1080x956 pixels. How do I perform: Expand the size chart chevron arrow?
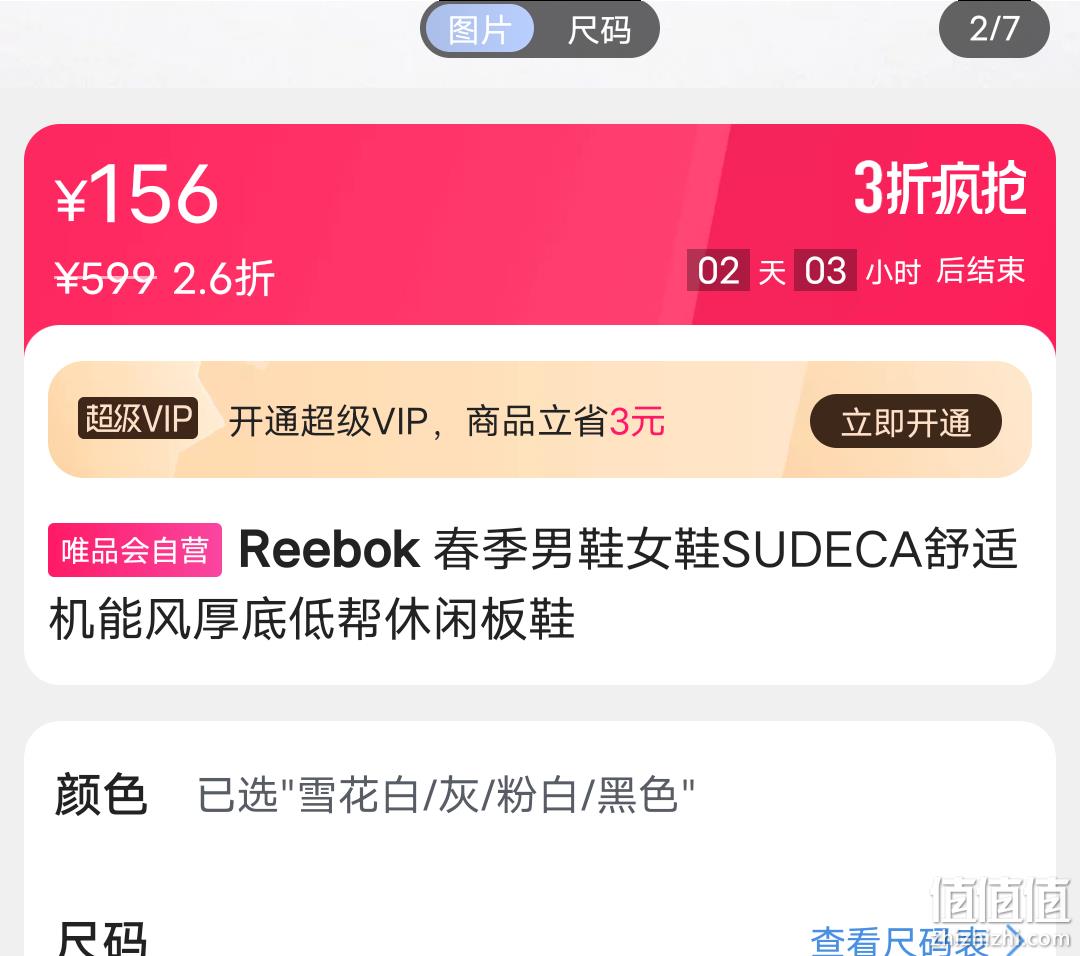[x=1012, y=940]
